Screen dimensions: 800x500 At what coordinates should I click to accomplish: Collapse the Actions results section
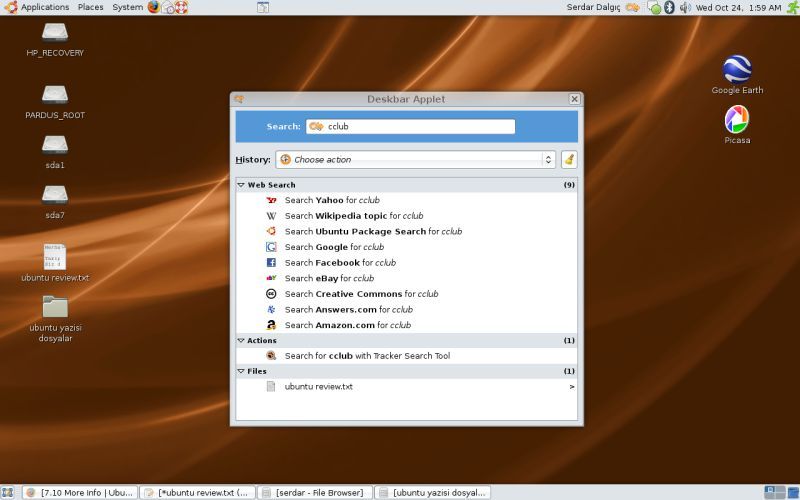[241, 341]
